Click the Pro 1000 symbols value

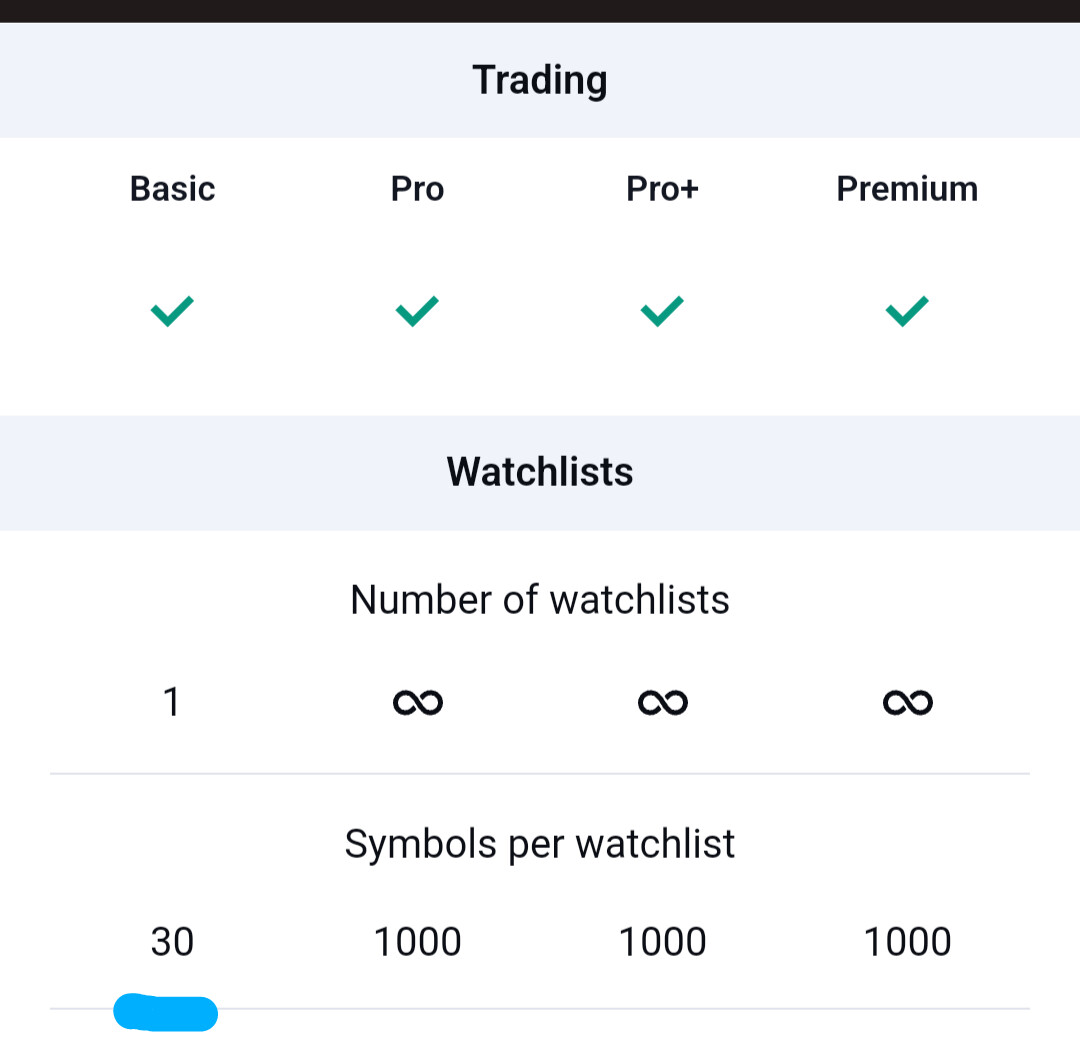pyautogui.click(x=417, y=941)
